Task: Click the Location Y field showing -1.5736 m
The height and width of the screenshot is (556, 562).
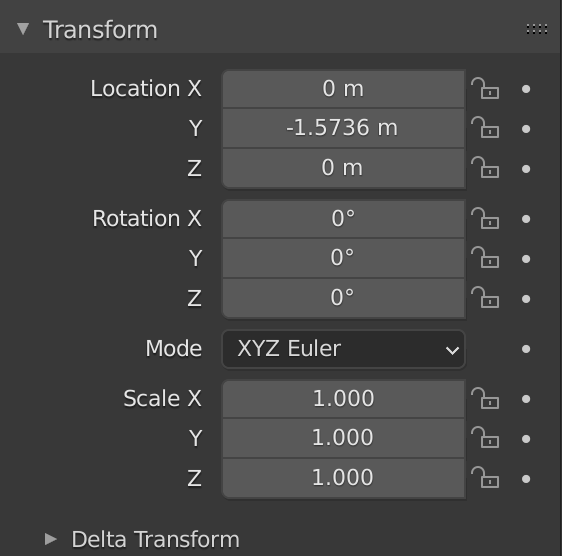Action: 343,128
